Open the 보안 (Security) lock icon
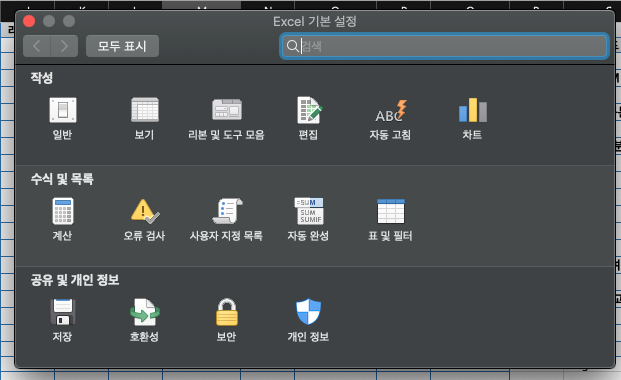This screenshot has width=621, height=380. [227, 312]
